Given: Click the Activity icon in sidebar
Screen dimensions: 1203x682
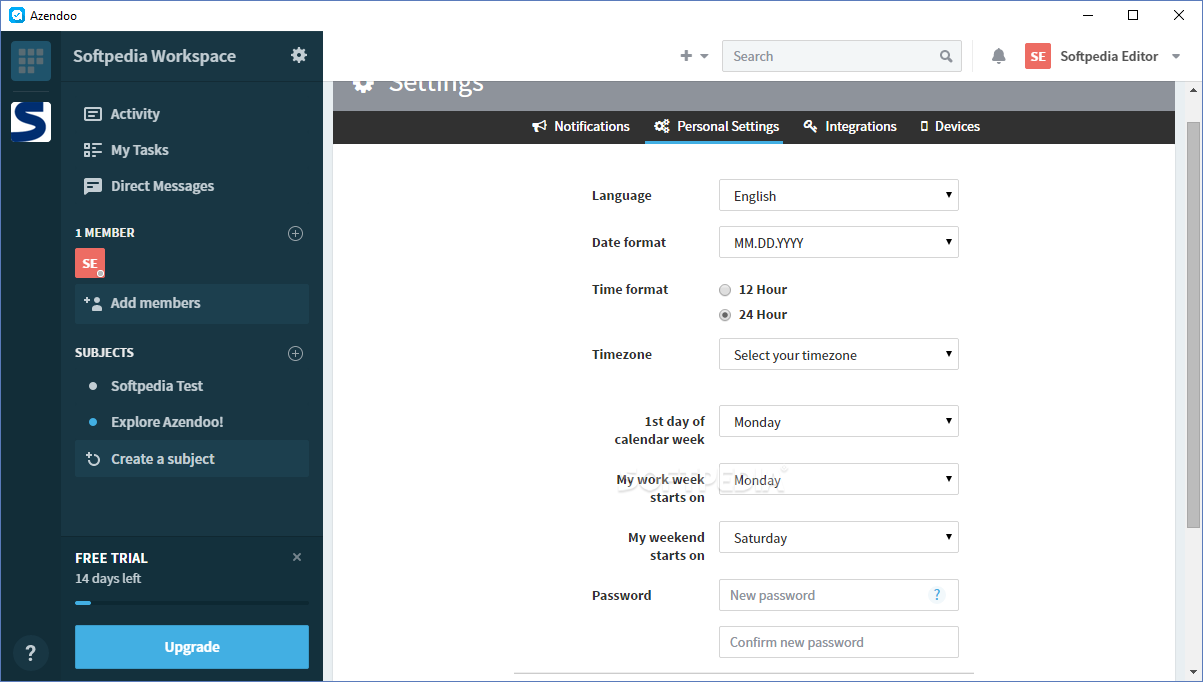Looking at the screenshot, I should click(x=93, y=114).
